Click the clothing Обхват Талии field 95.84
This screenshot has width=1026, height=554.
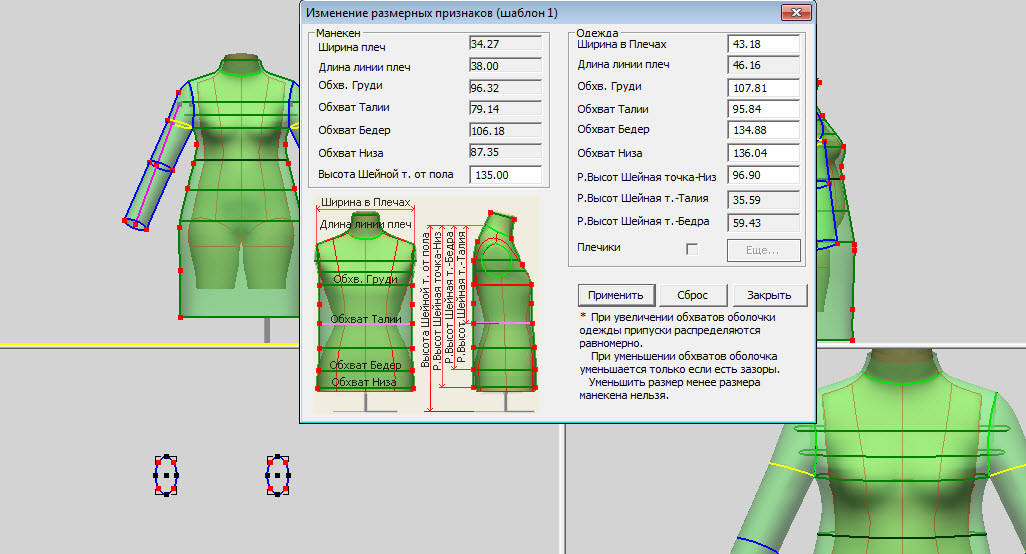pos(763,110)
